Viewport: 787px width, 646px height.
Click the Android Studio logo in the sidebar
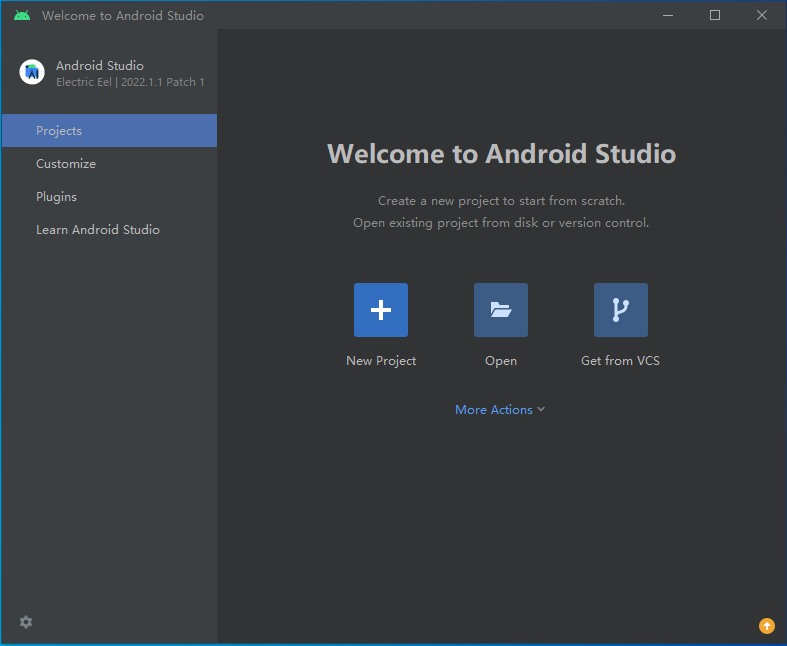(x=32, y=72)
